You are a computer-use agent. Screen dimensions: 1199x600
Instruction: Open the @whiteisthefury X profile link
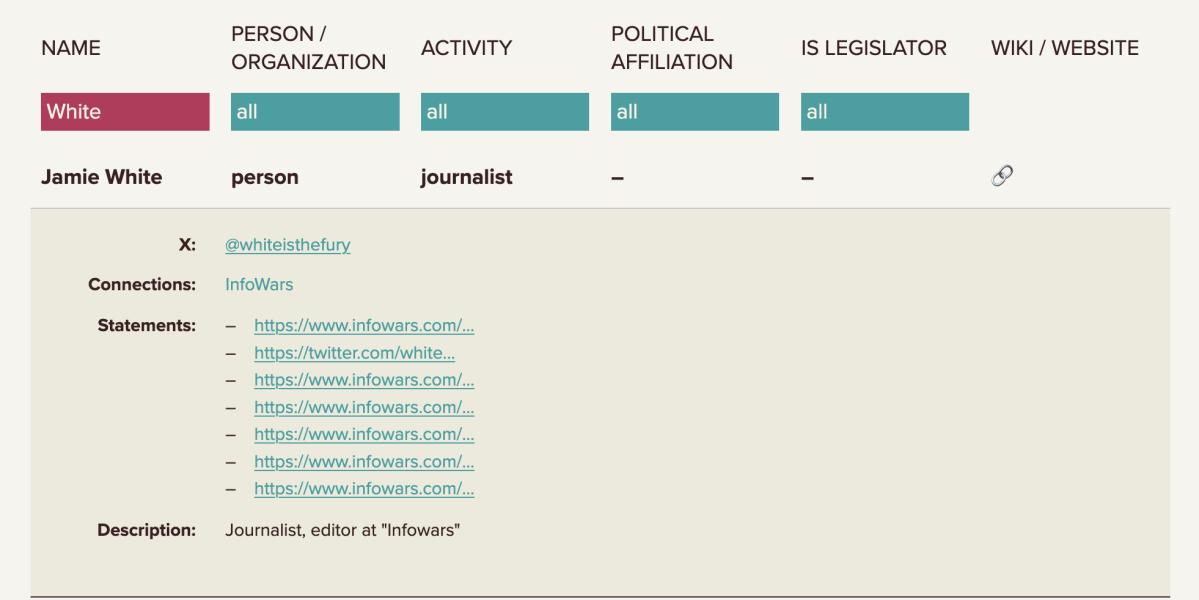[x=288, y=244]
